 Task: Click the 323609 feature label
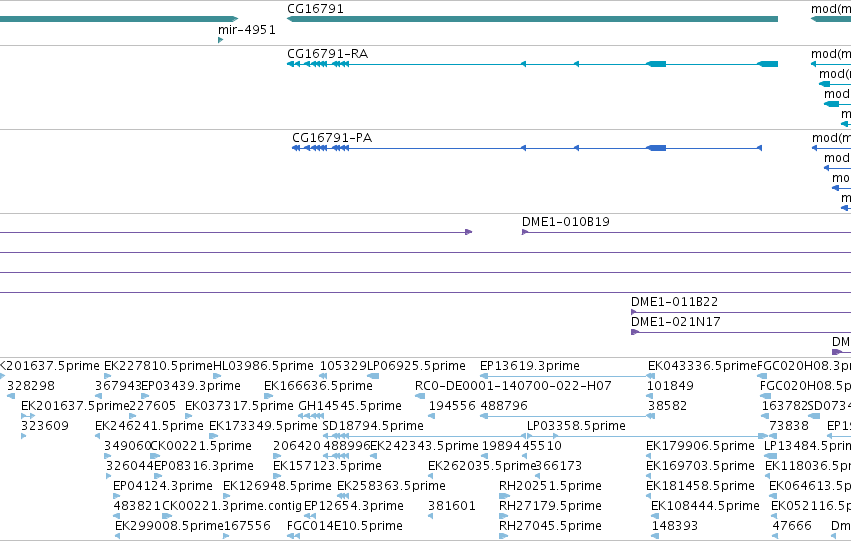coord(45,426)
